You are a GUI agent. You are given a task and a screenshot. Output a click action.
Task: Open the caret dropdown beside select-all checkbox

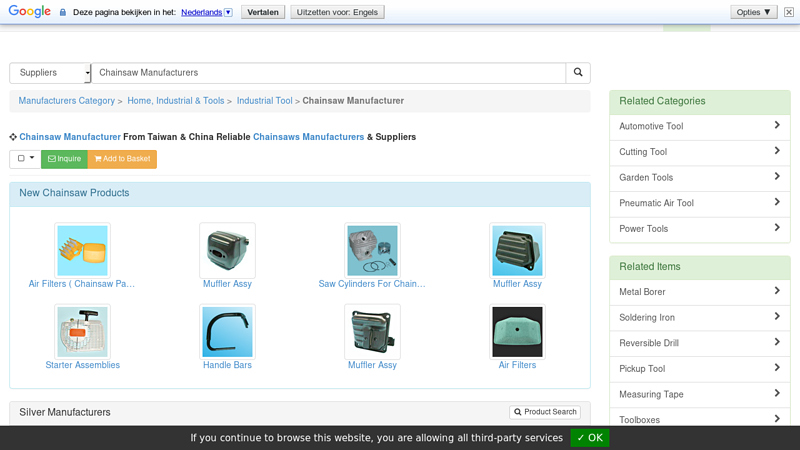(x=32, y=158)
